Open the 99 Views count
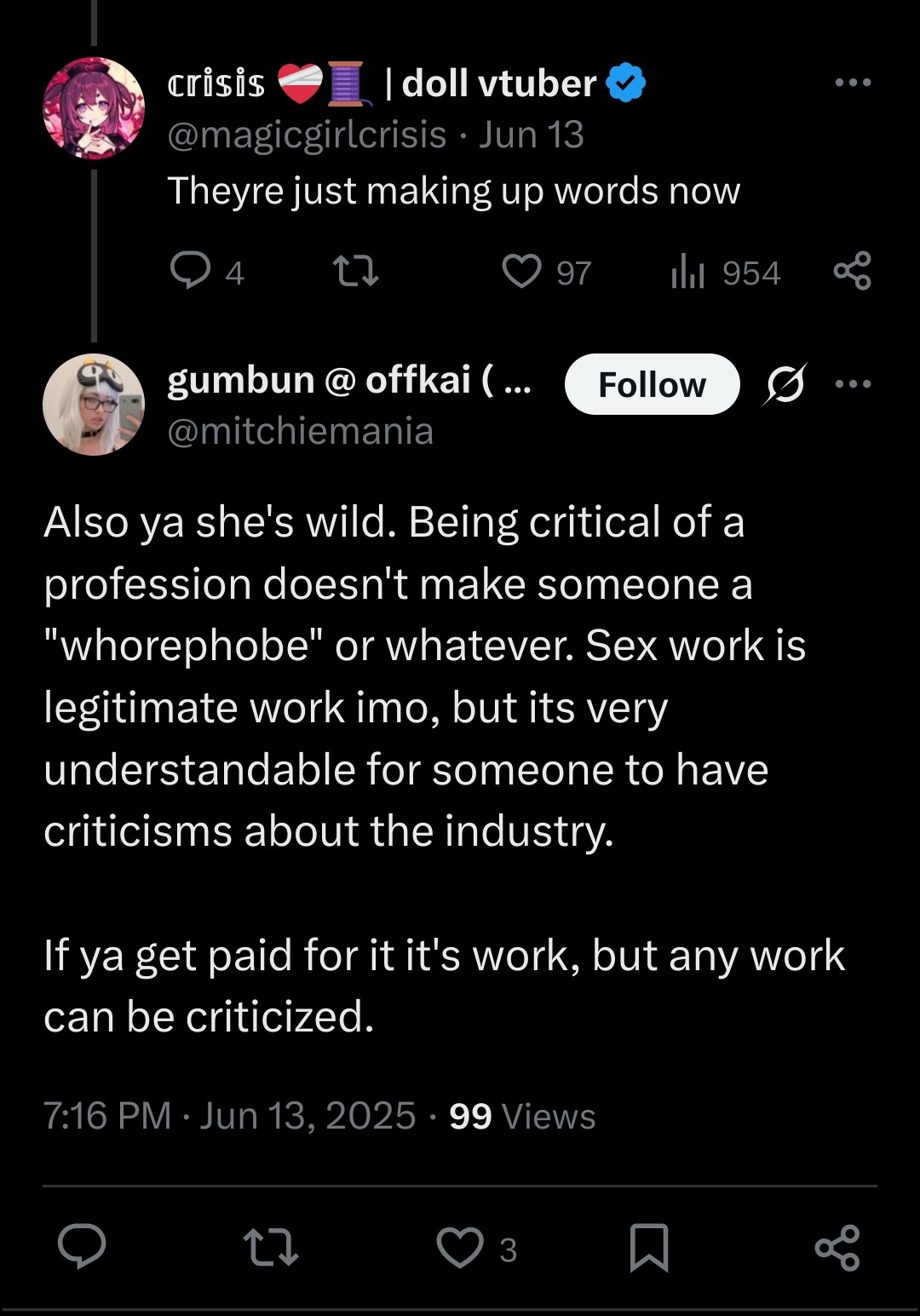Screen dimensions: 920x1316 click(x=522, y=1115)
